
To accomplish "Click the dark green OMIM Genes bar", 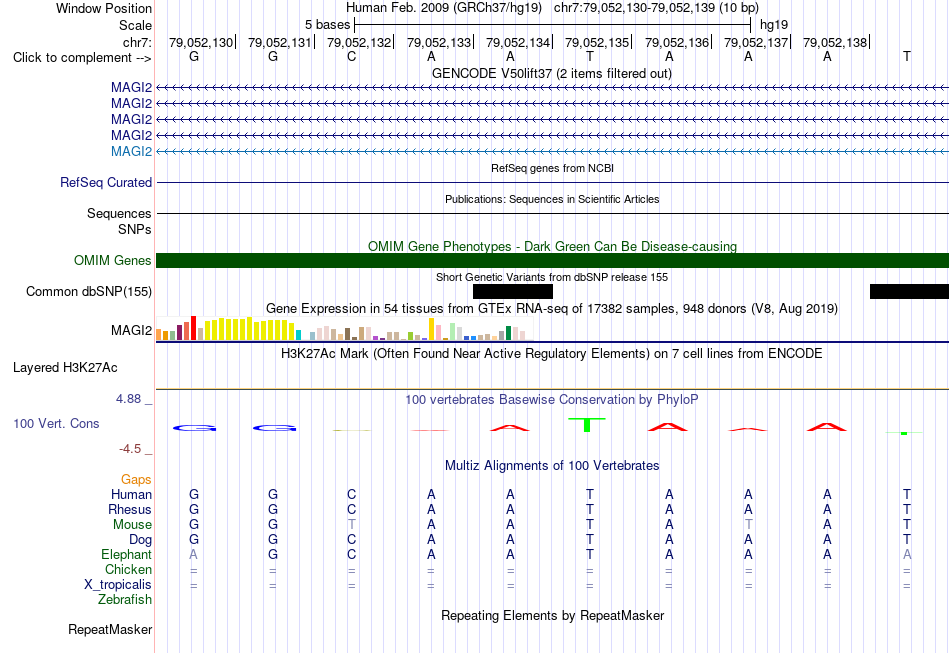I will [552, 260].
